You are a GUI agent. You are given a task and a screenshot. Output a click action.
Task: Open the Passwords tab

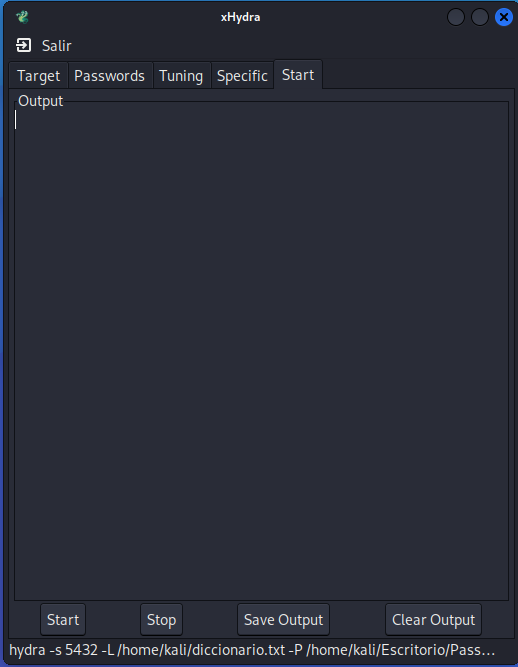tap(109, 76)
